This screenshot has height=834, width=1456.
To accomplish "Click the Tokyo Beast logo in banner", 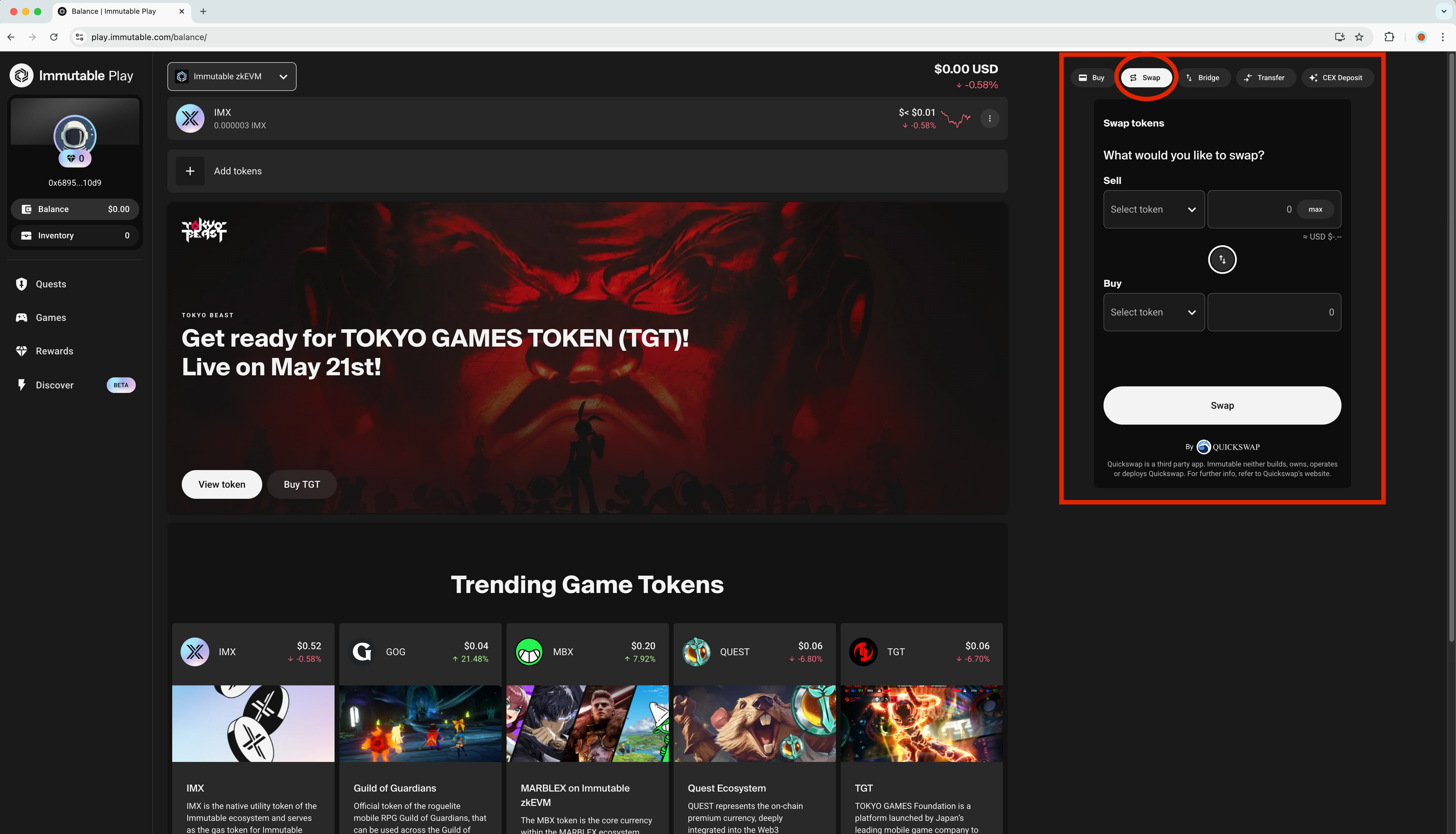I will (x=204, y=230).
